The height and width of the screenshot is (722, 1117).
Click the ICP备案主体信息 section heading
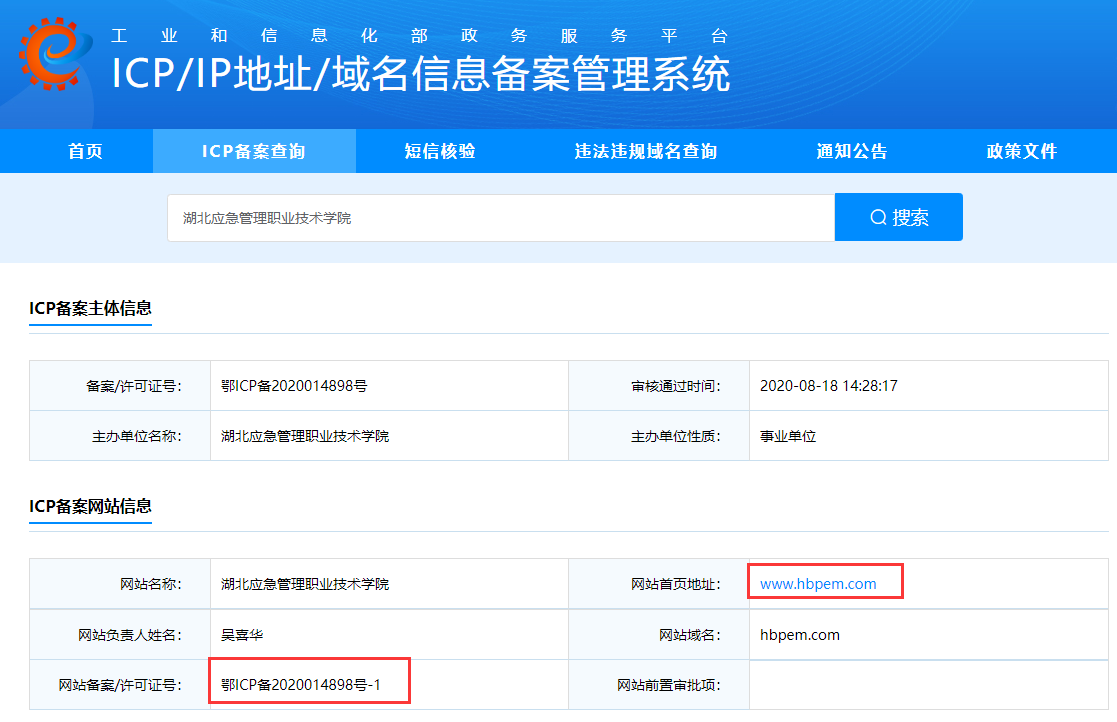coord(90,308)
